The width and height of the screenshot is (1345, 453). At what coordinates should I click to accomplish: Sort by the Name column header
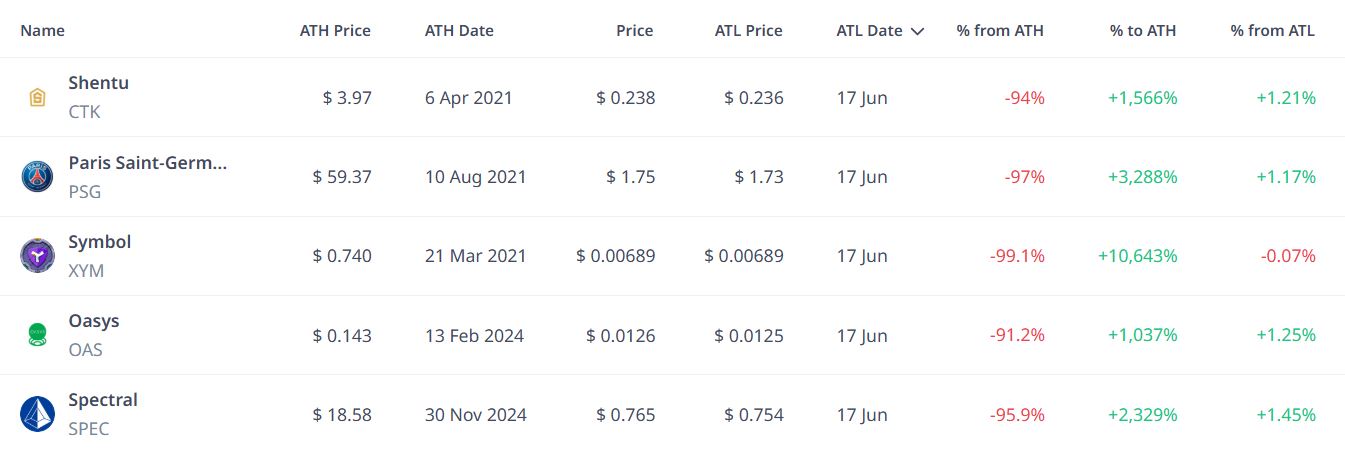click(x=42, y=31)
